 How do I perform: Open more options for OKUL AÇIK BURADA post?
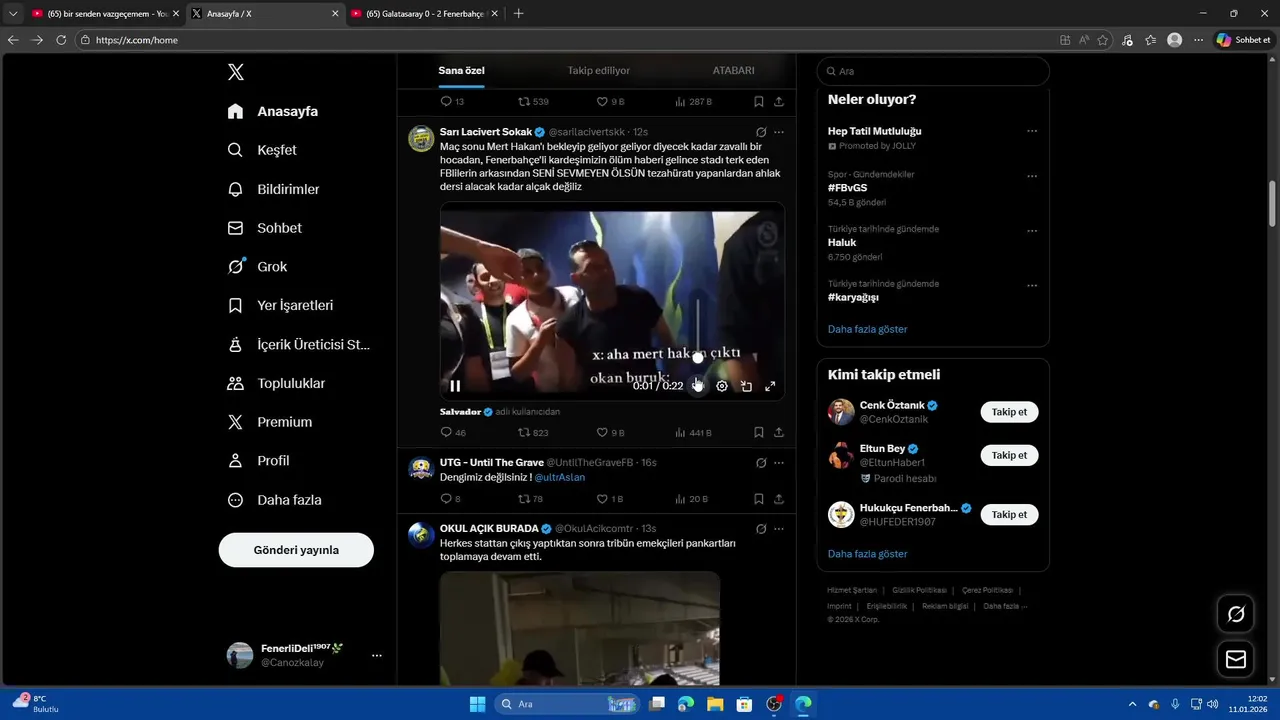[x=779, y=529]
